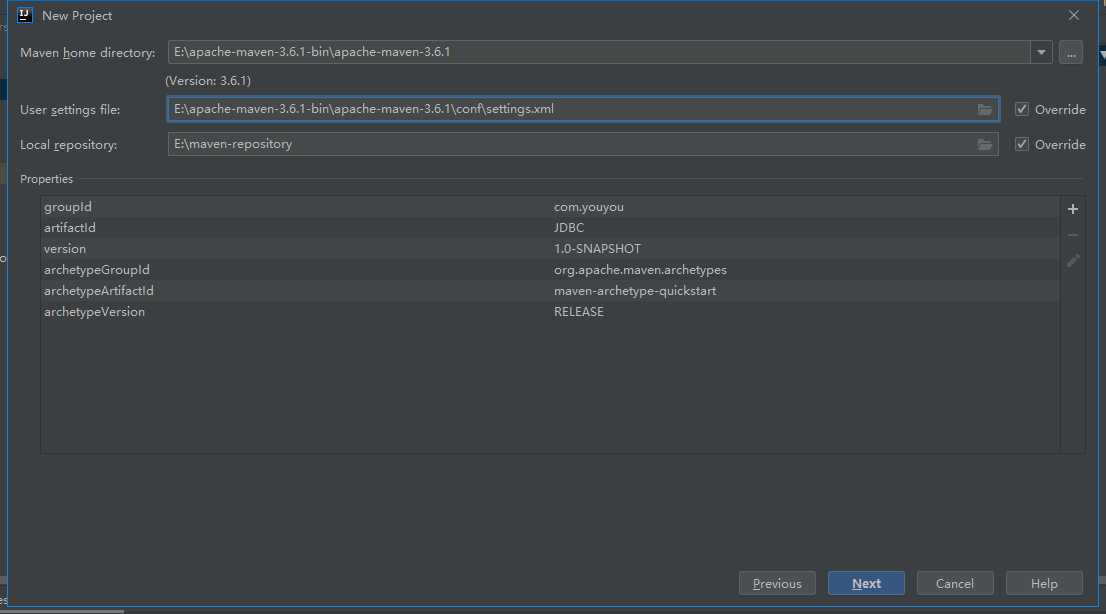Click value 1.0-SNAPSHOT
1106x614 pixels.
[x=597, y=248]
